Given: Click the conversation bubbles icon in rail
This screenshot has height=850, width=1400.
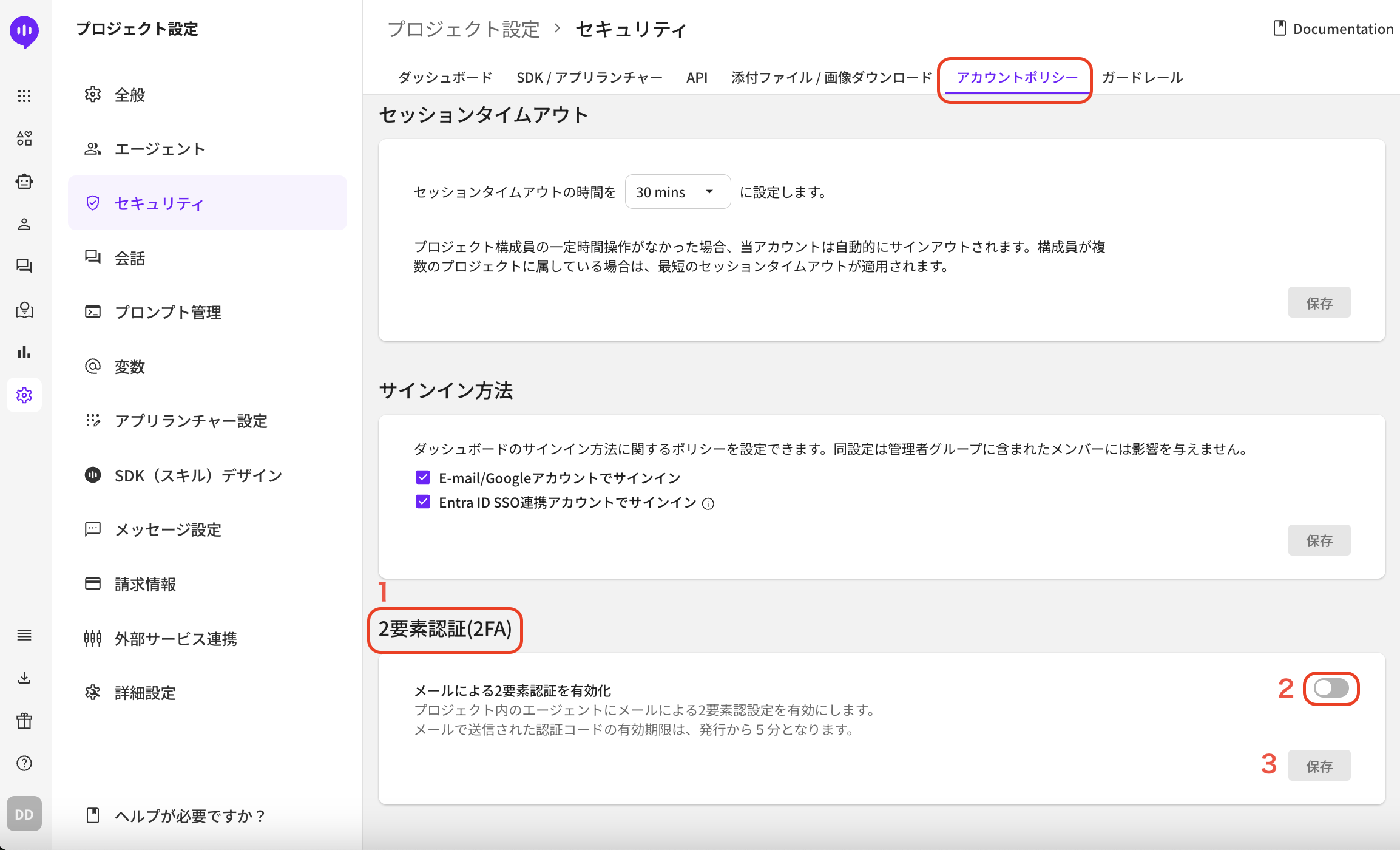Looking at the screenshot, I should [24, 266].
